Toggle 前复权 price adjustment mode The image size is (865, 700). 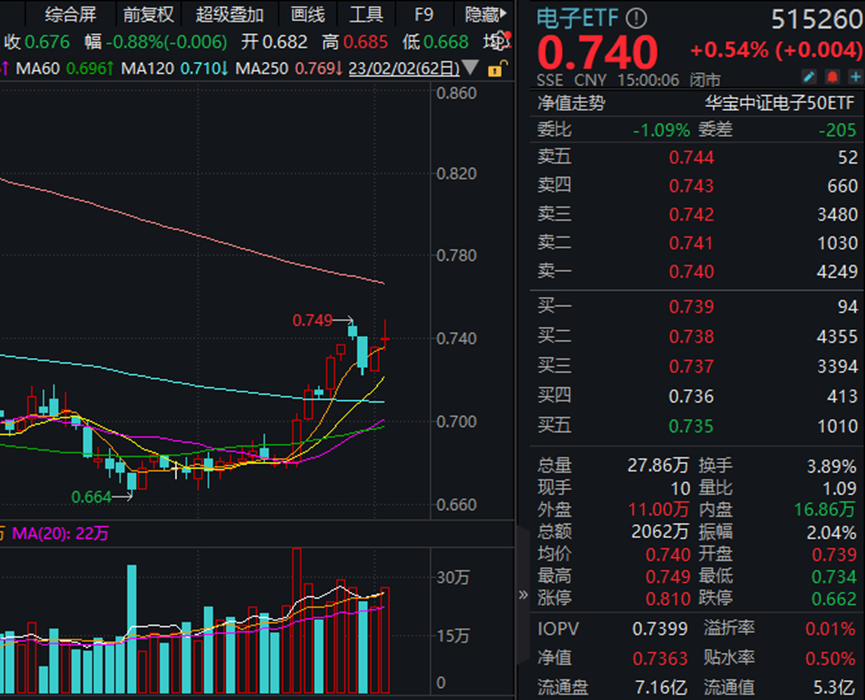tap(148, 14)
